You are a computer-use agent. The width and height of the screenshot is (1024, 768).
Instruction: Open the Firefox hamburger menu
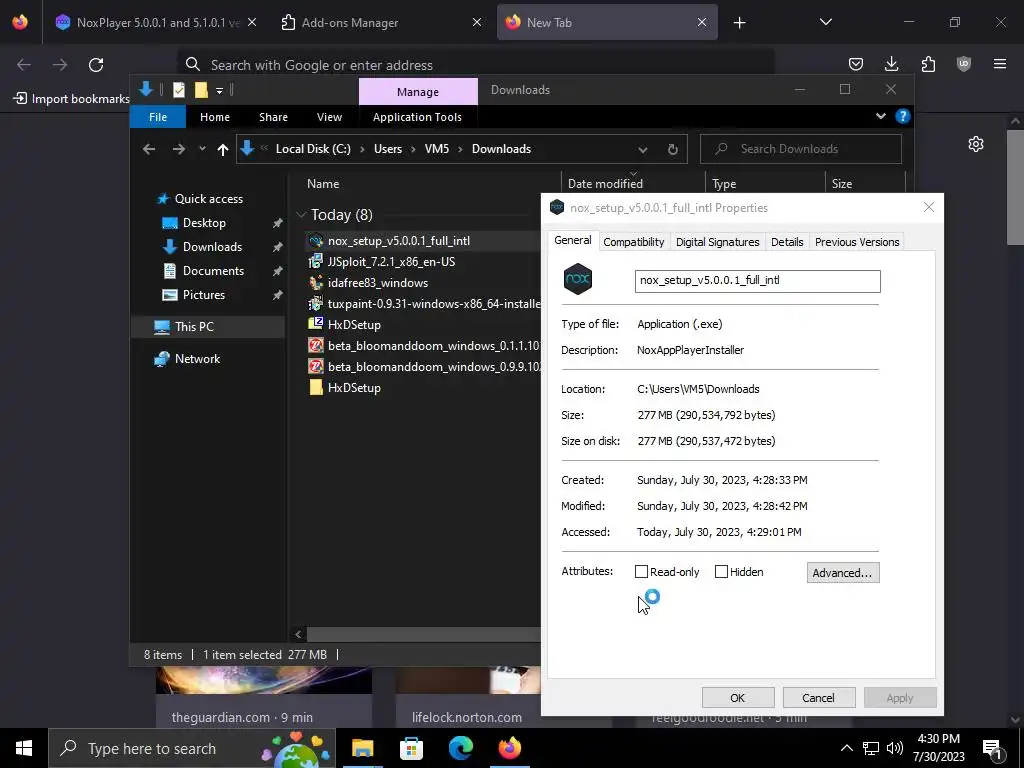(x=1000, y=64)
